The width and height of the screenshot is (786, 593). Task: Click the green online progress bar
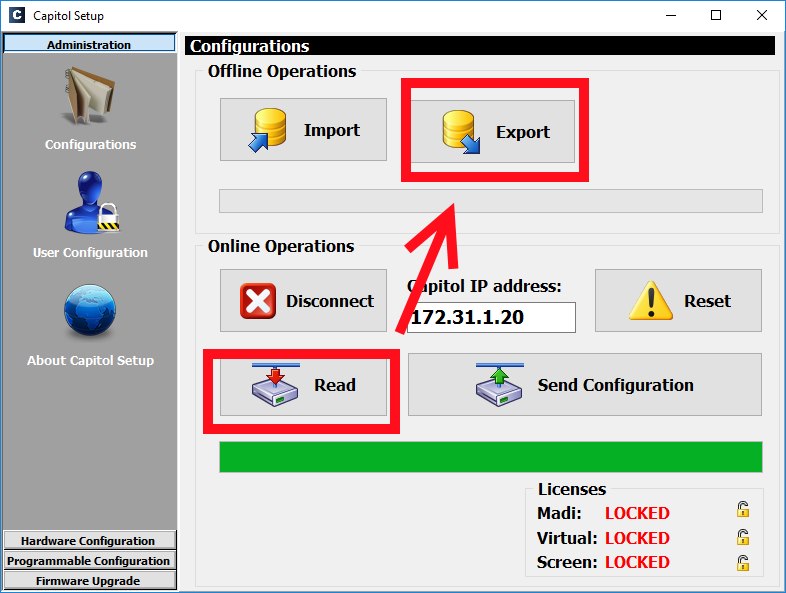(491, 457)
